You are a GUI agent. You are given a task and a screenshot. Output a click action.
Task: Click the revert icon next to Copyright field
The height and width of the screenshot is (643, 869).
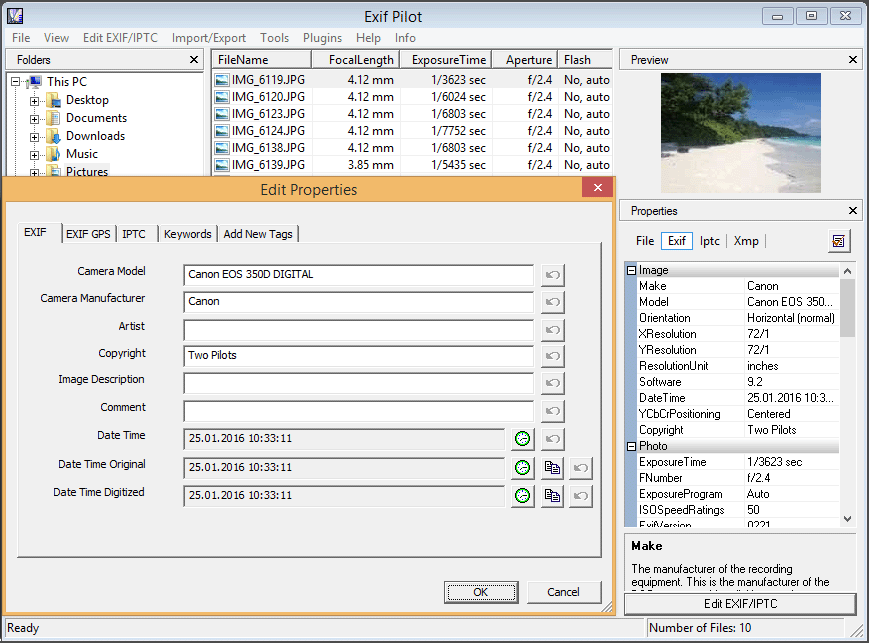551,355
